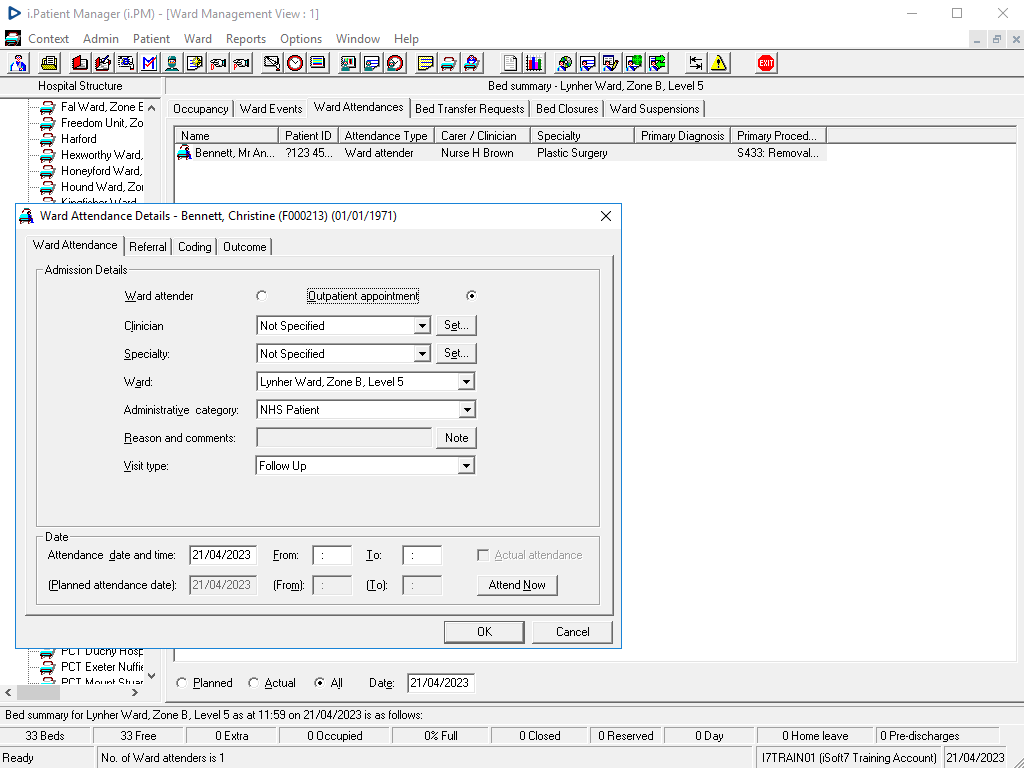Open the Administrative category dropdown

466,410
